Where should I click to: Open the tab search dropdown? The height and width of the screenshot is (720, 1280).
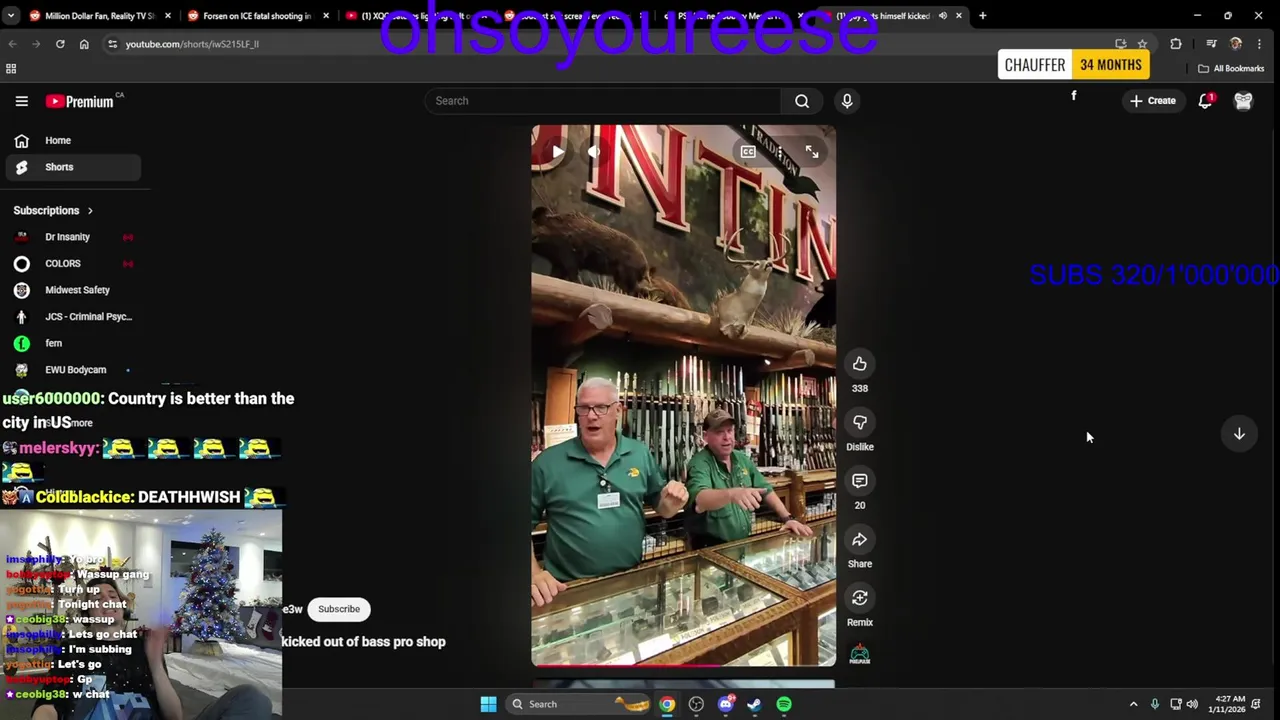(11, 16)
